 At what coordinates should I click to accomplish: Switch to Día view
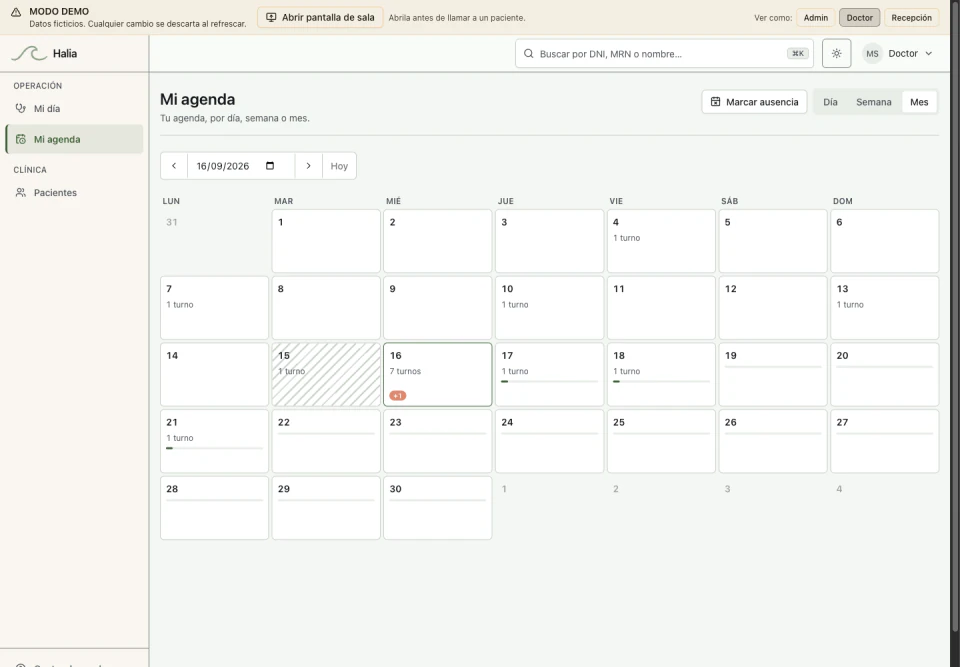coord(830,102)
